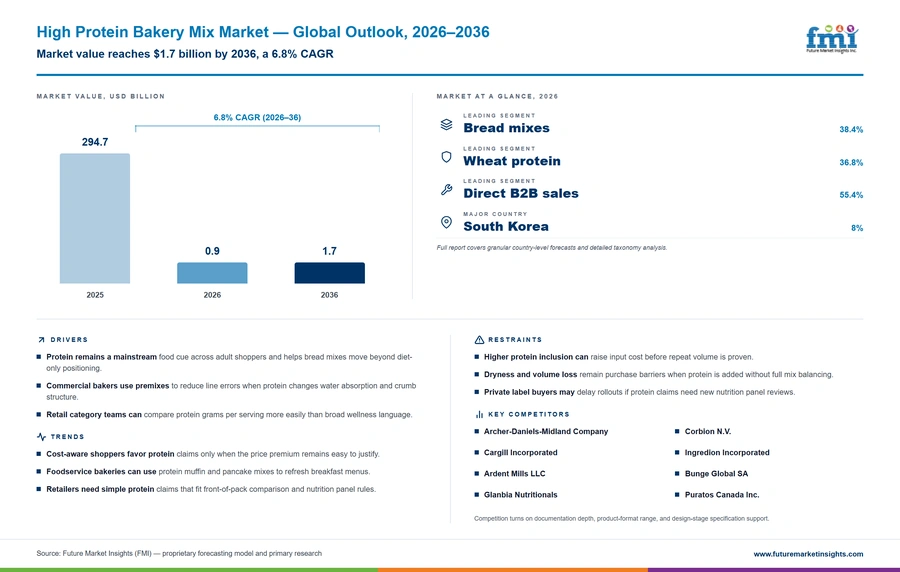Click the 2025 light blue bar

pos(95,219)
